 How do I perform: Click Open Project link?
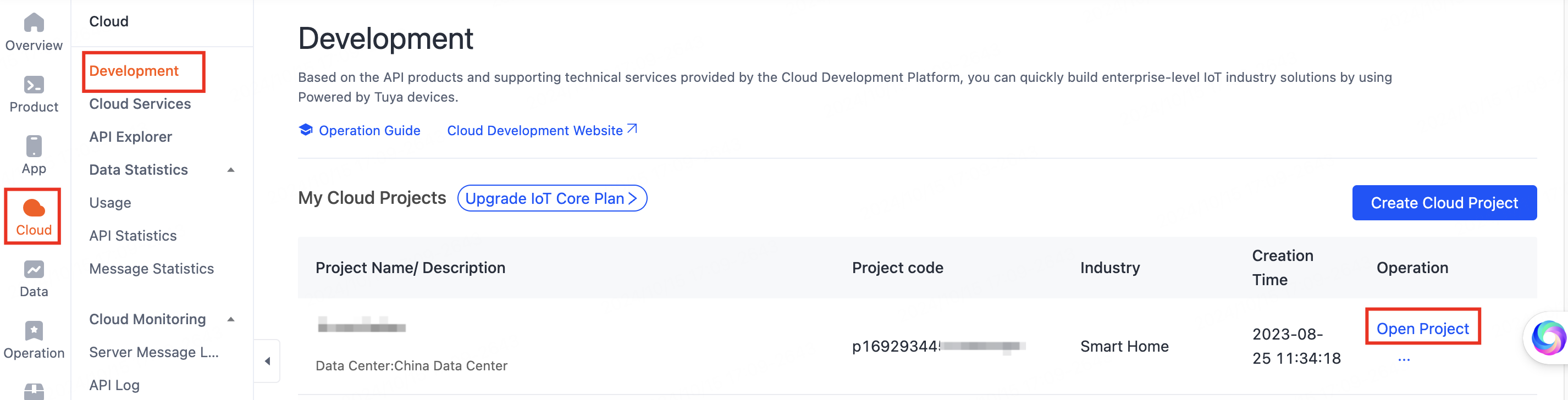coord(1422,329)
